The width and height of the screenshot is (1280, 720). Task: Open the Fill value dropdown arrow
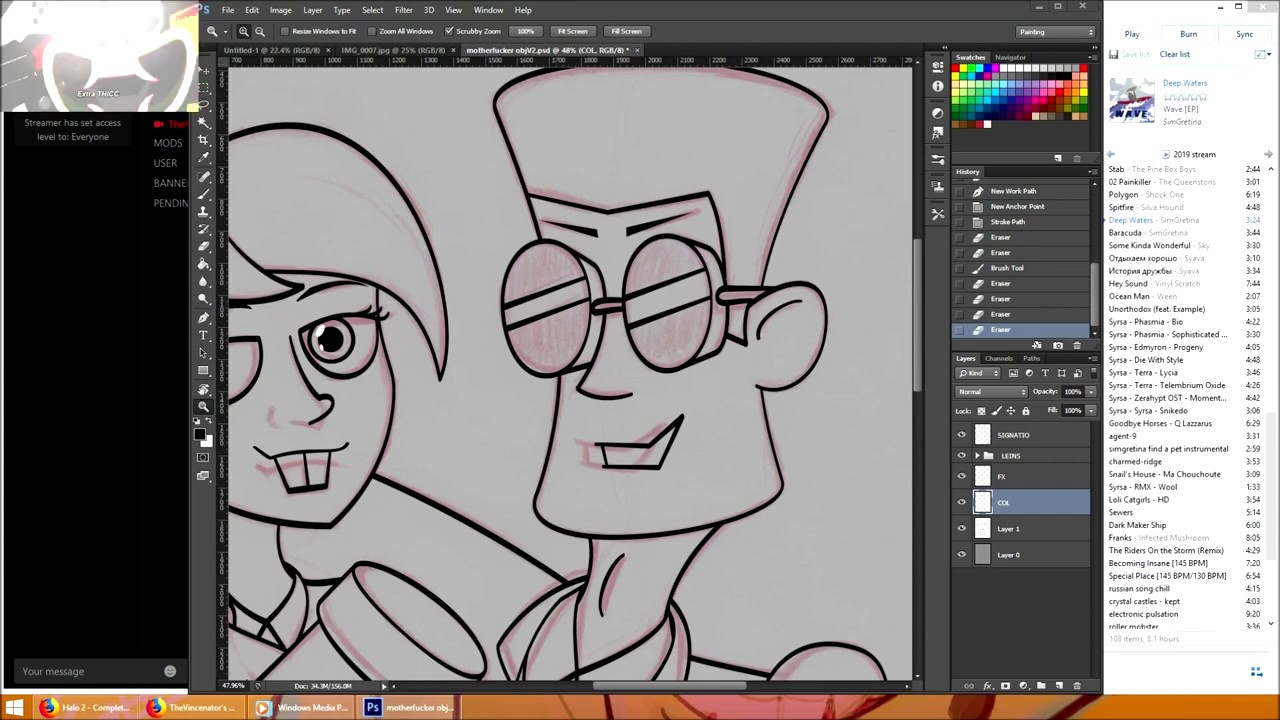click(x=1091, y=411)
